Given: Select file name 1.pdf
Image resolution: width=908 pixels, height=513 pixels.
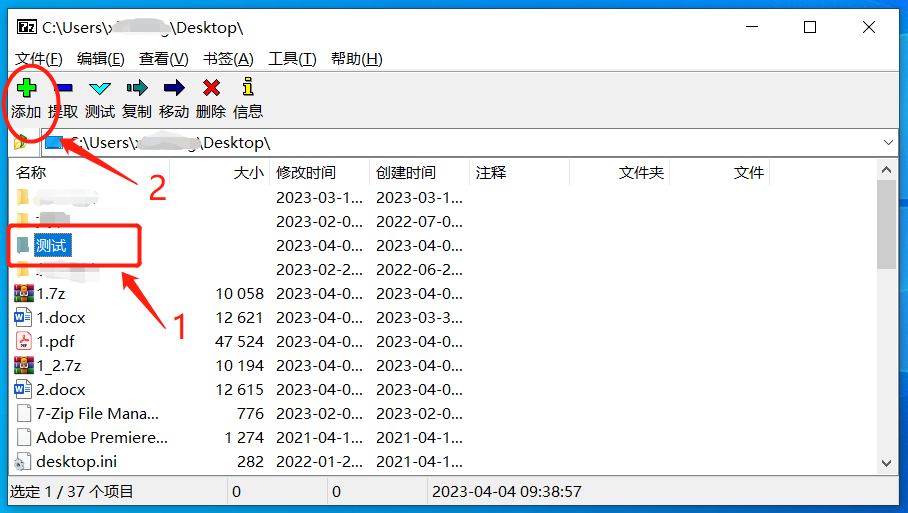Looking at the screenshot, I should pyautogui.click(x=56, y=342).
